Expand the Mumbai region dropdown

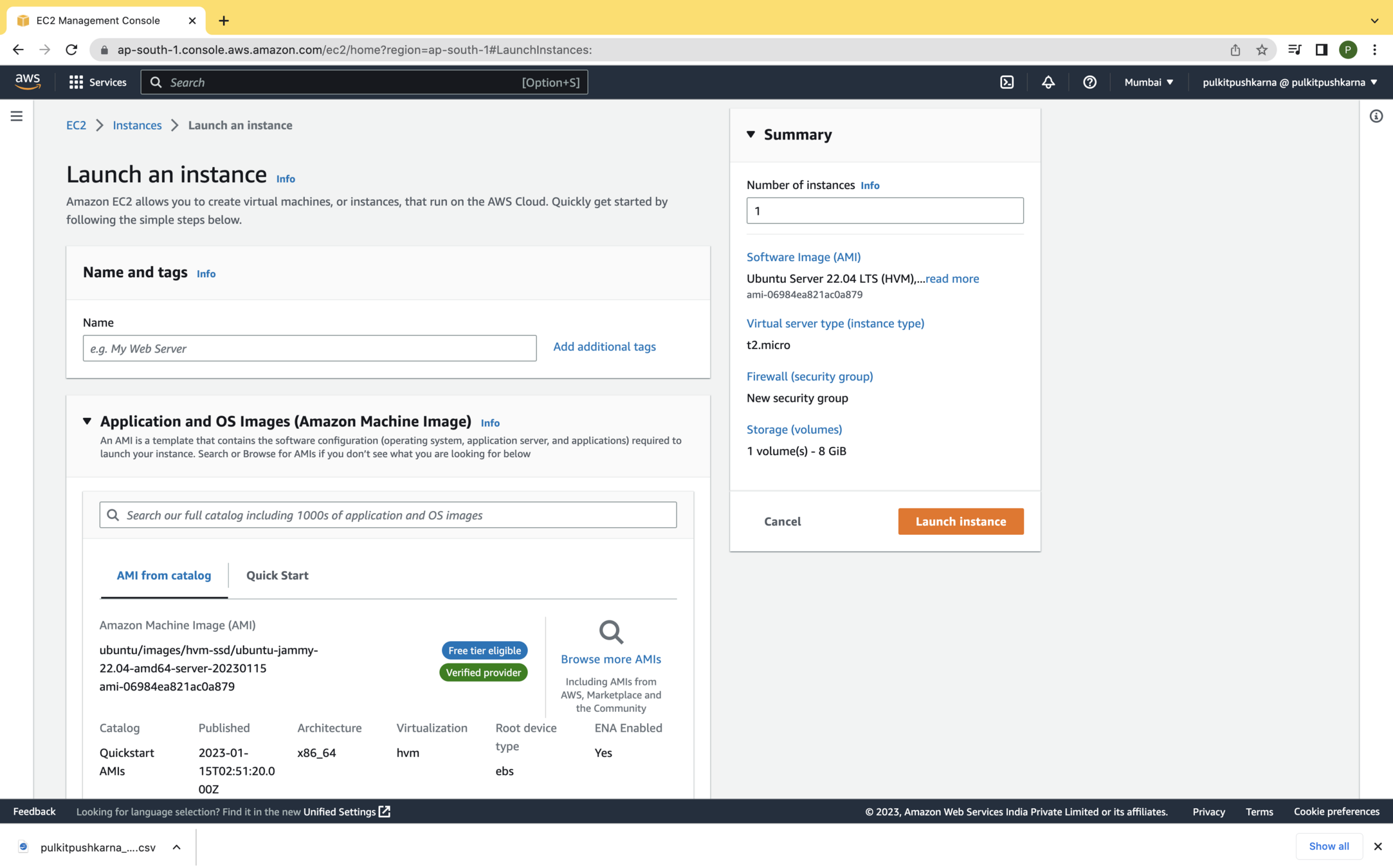[x=1149, y=82]
